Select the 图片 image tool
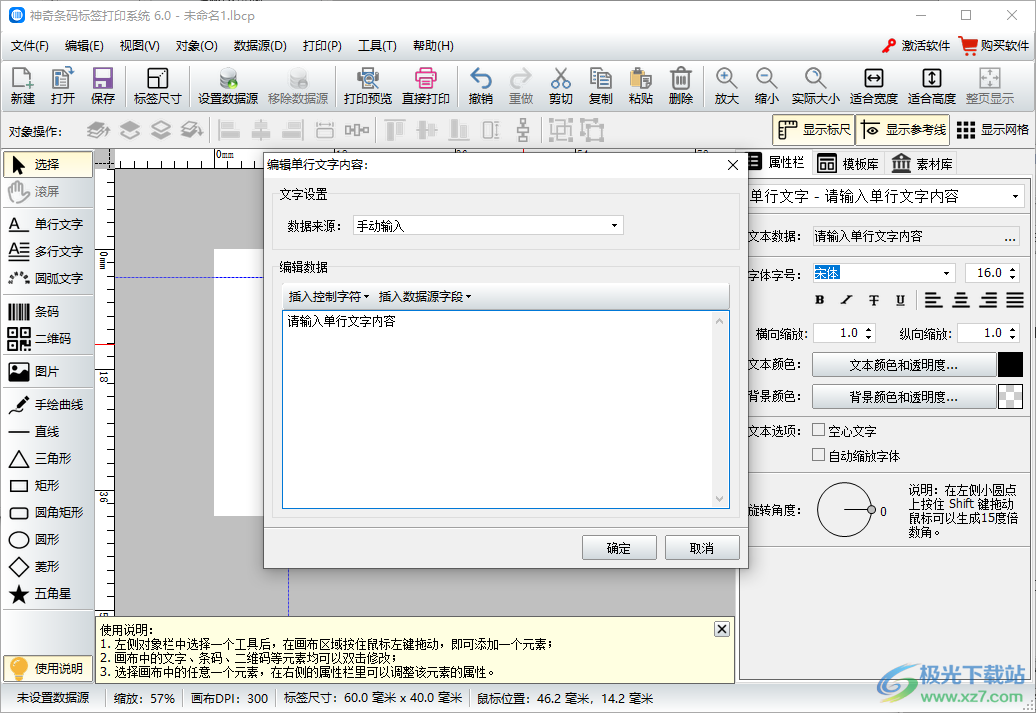Viewport: 1036px width, 713px height. point(48,371)
